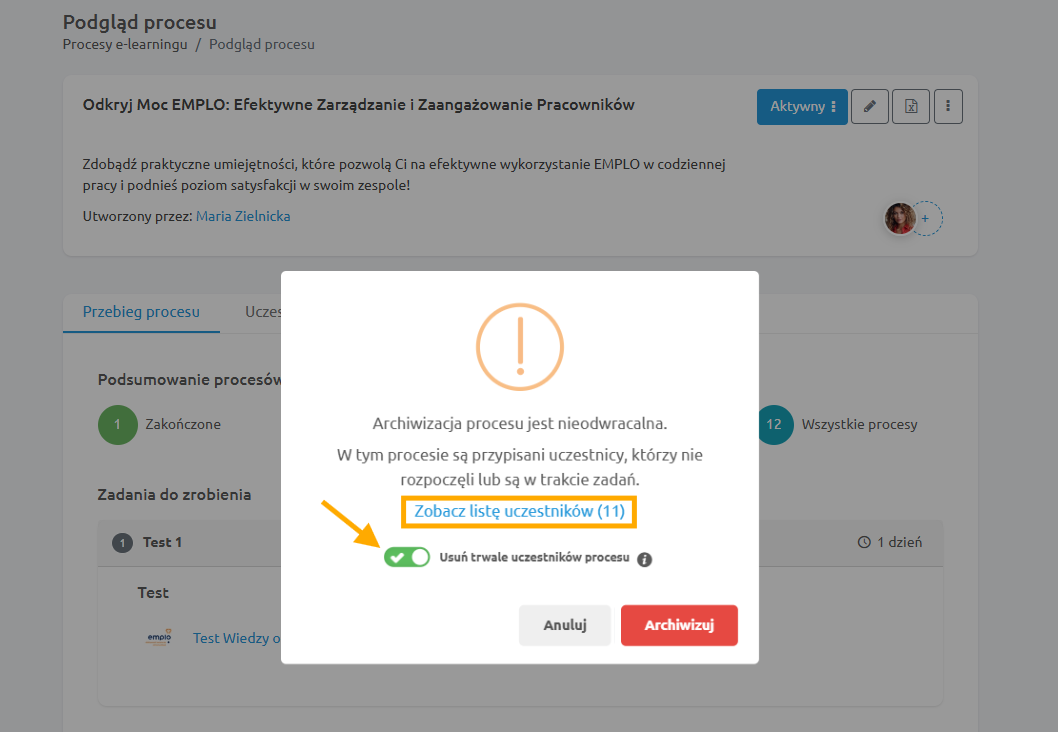Click the Wszystkie procesy counter 12
This screenshot has width=1058, height=732.
coord(773,424)
